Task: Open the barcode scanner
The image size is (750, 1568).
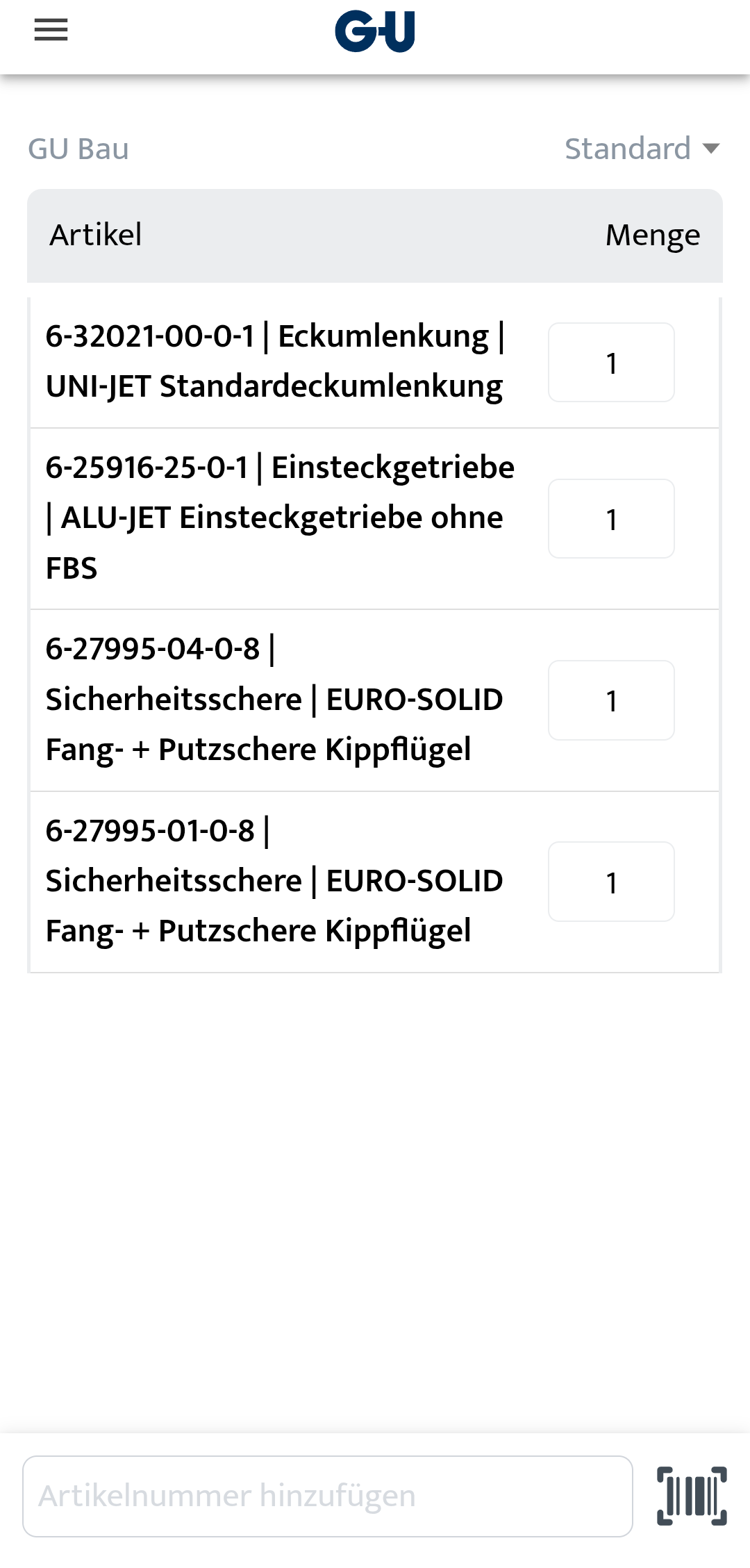Action: (692, 1496)
